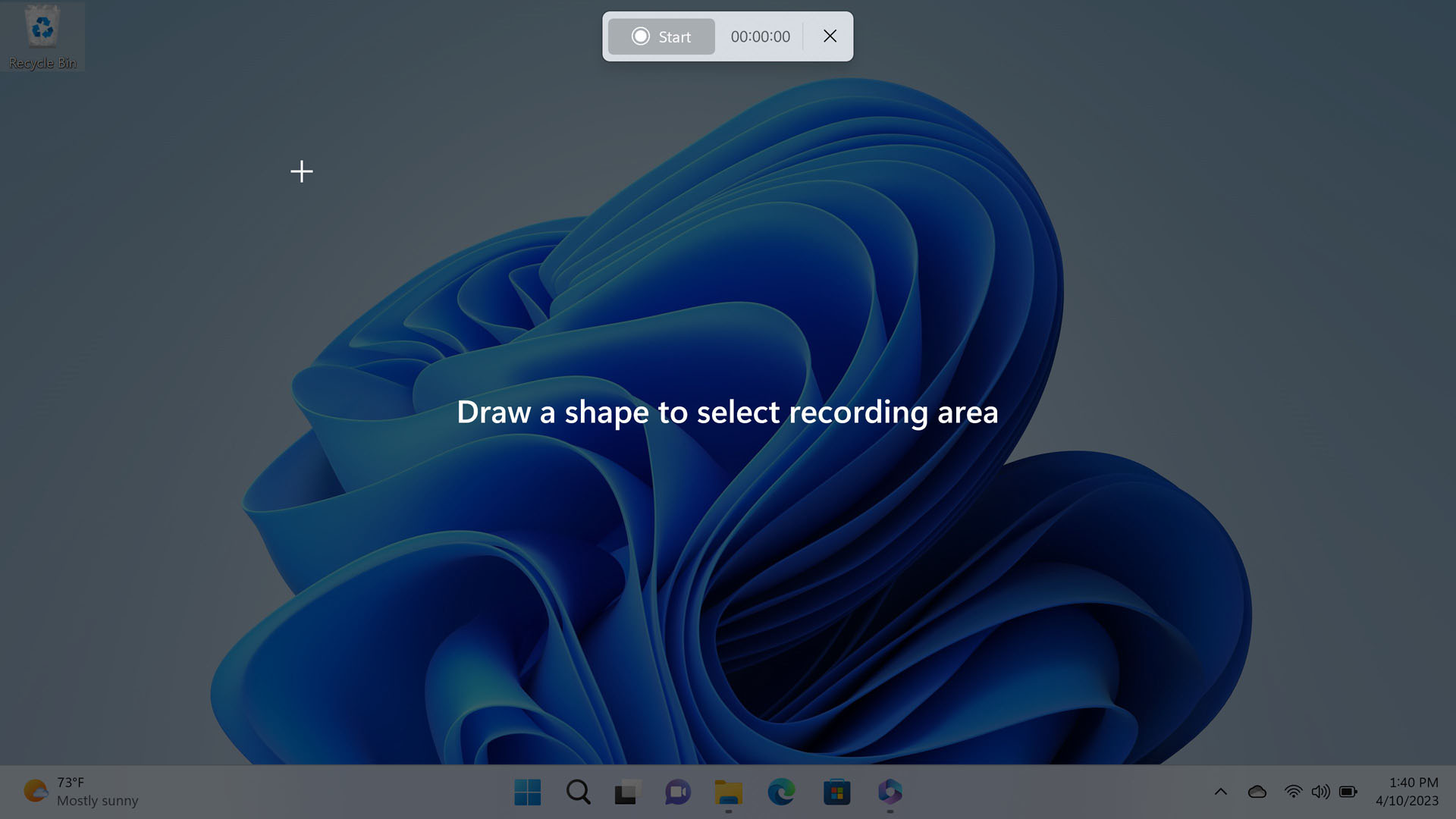
Task: Switch to the Snipping Tool taskbar app
Action: (890, 792)
